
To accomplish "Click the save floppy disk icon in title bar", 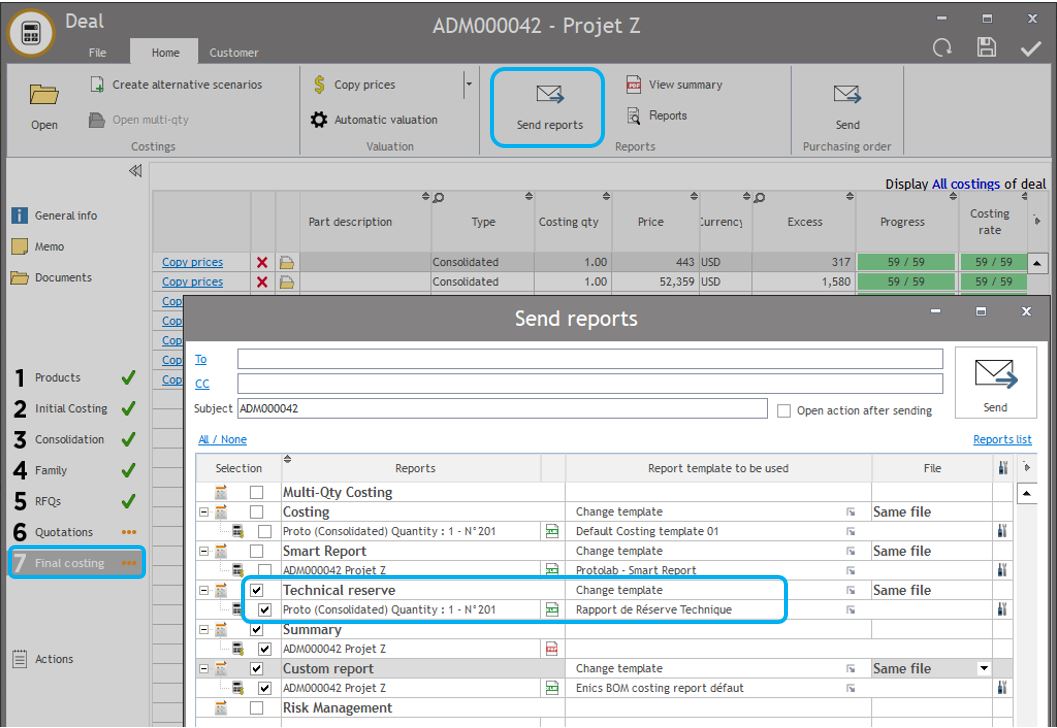I will [x=988, y=47].
